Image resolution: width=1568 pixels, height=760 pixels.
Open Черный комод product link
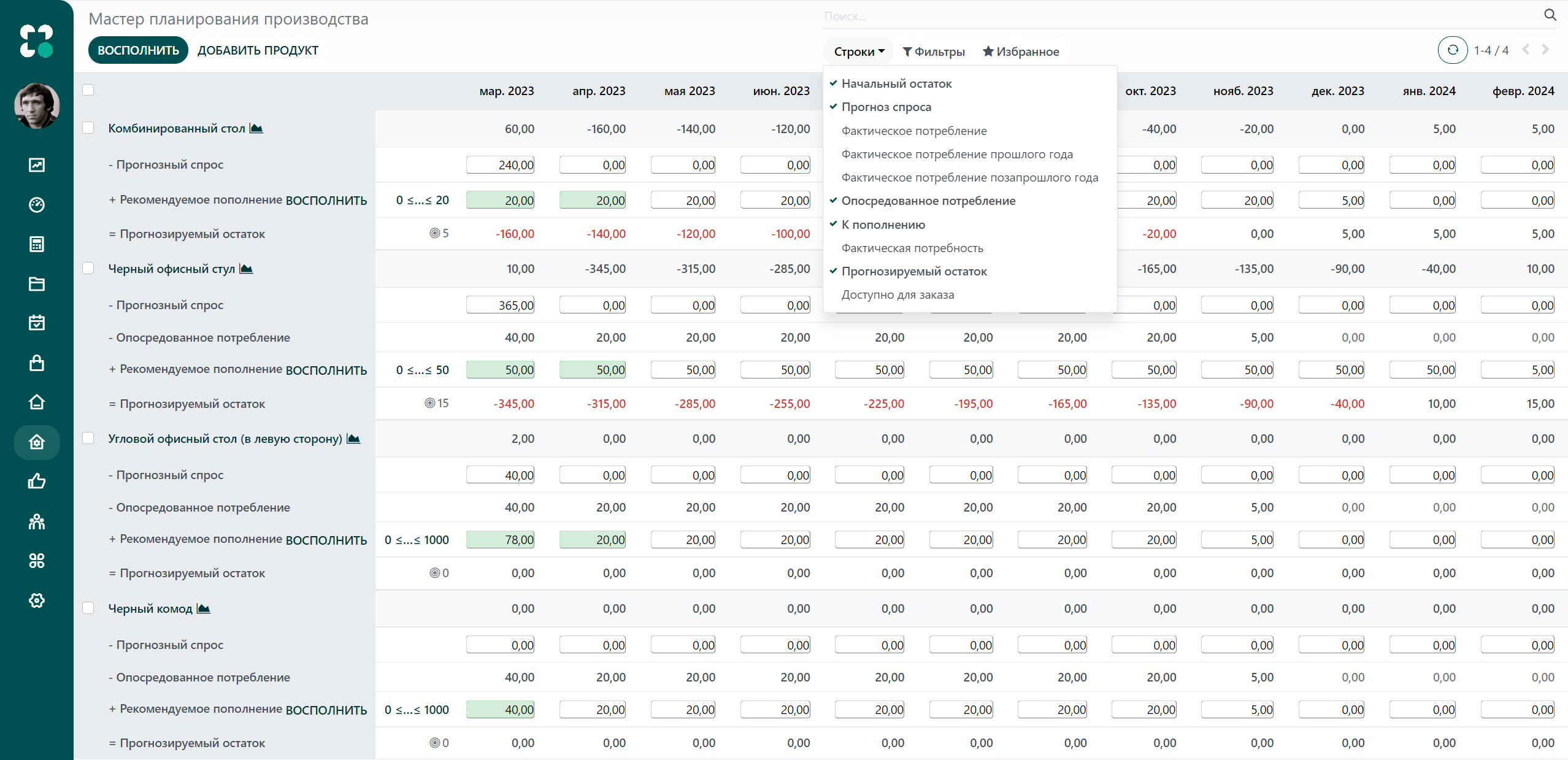150,608
